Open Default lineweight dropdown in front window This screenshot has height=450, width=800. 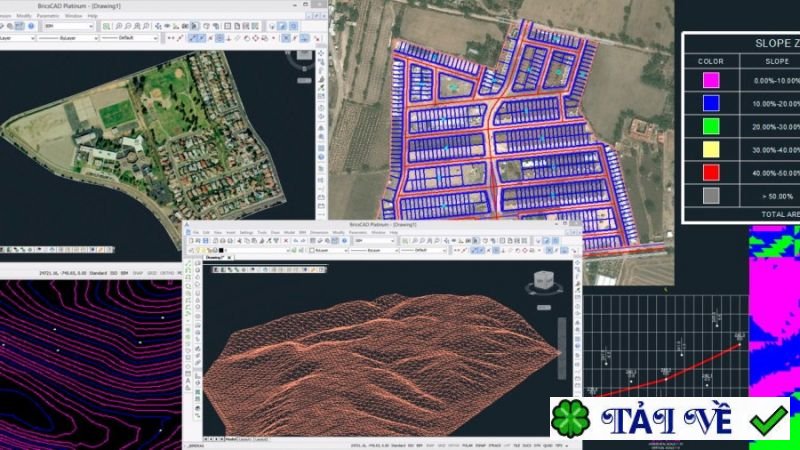click(423, 251)
